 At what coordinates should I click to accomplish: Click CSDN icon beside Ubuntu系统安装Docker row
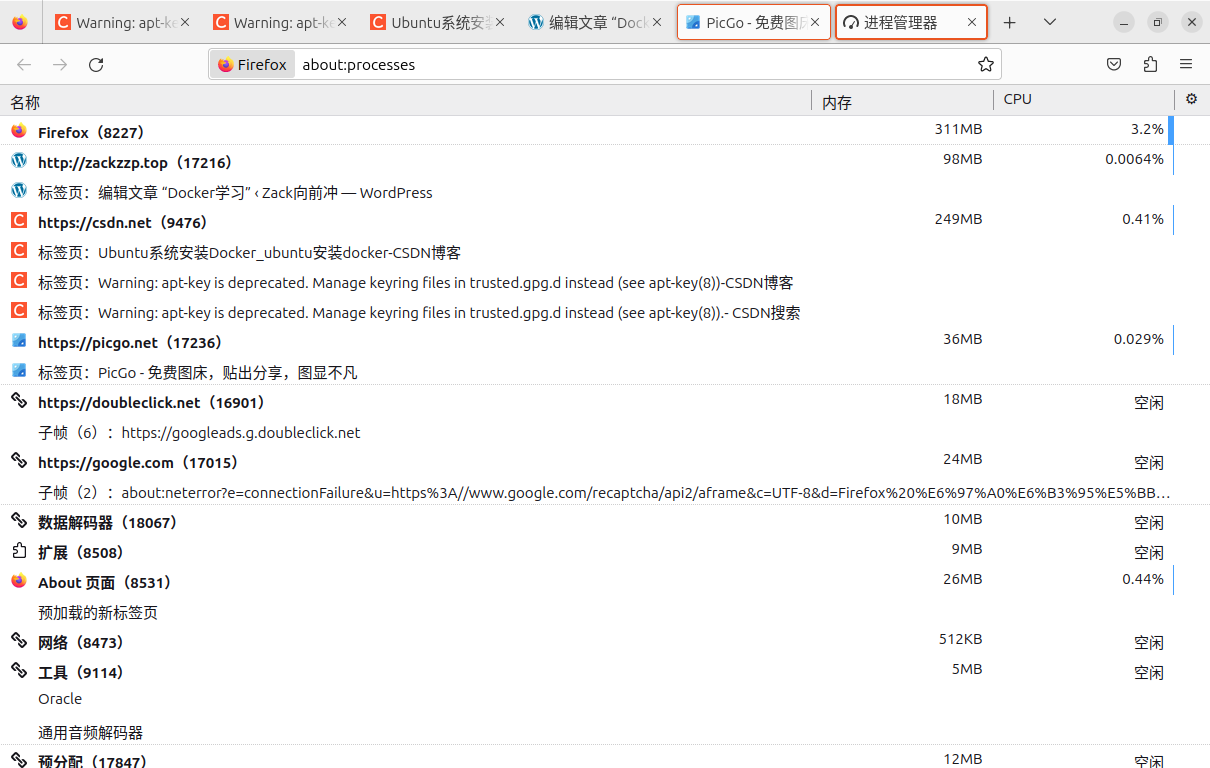[x=18, y=250]
